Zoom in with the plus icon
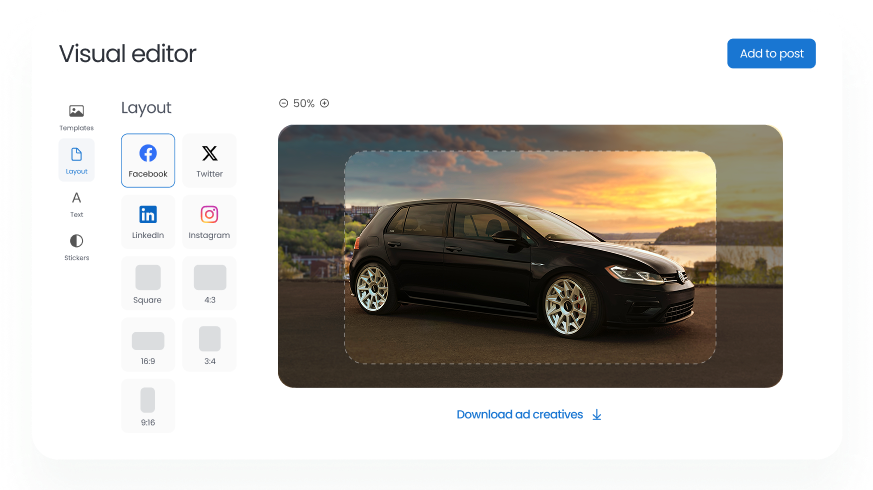The height and width of the screenshot is (490, 873). (x=325, y=103)
